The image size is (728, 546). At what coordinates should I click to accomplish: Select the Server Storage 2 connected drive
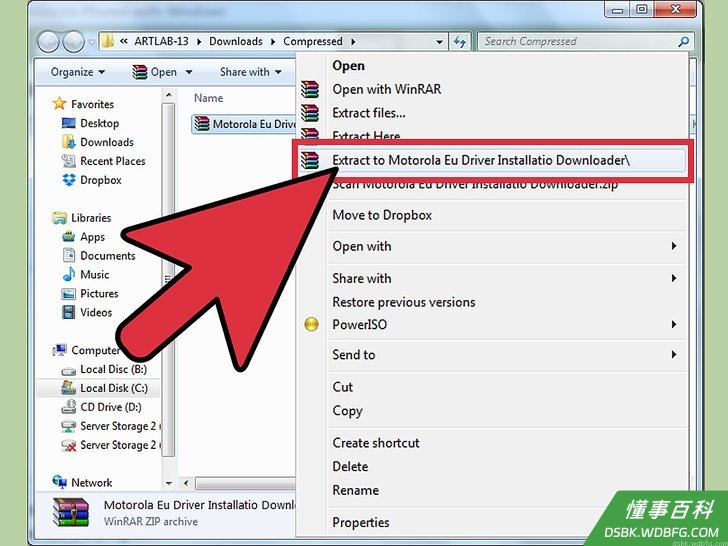coord(111,426)
